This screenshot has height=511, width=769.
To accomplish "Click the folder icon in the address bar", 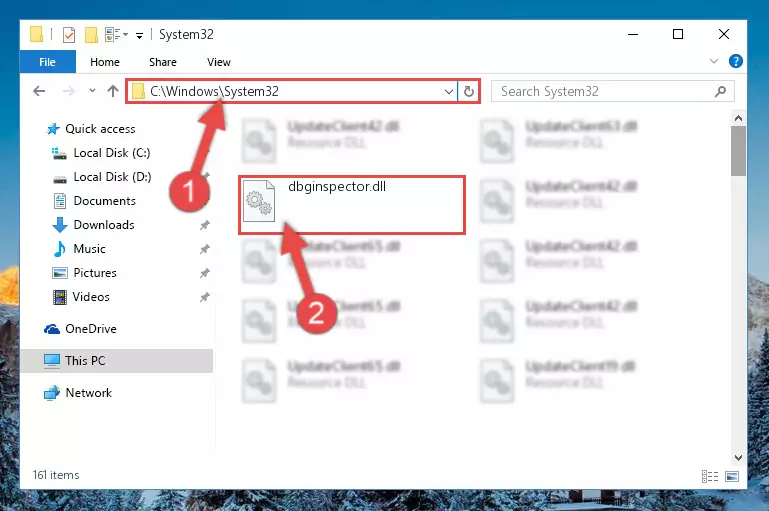I will [138, 91].
